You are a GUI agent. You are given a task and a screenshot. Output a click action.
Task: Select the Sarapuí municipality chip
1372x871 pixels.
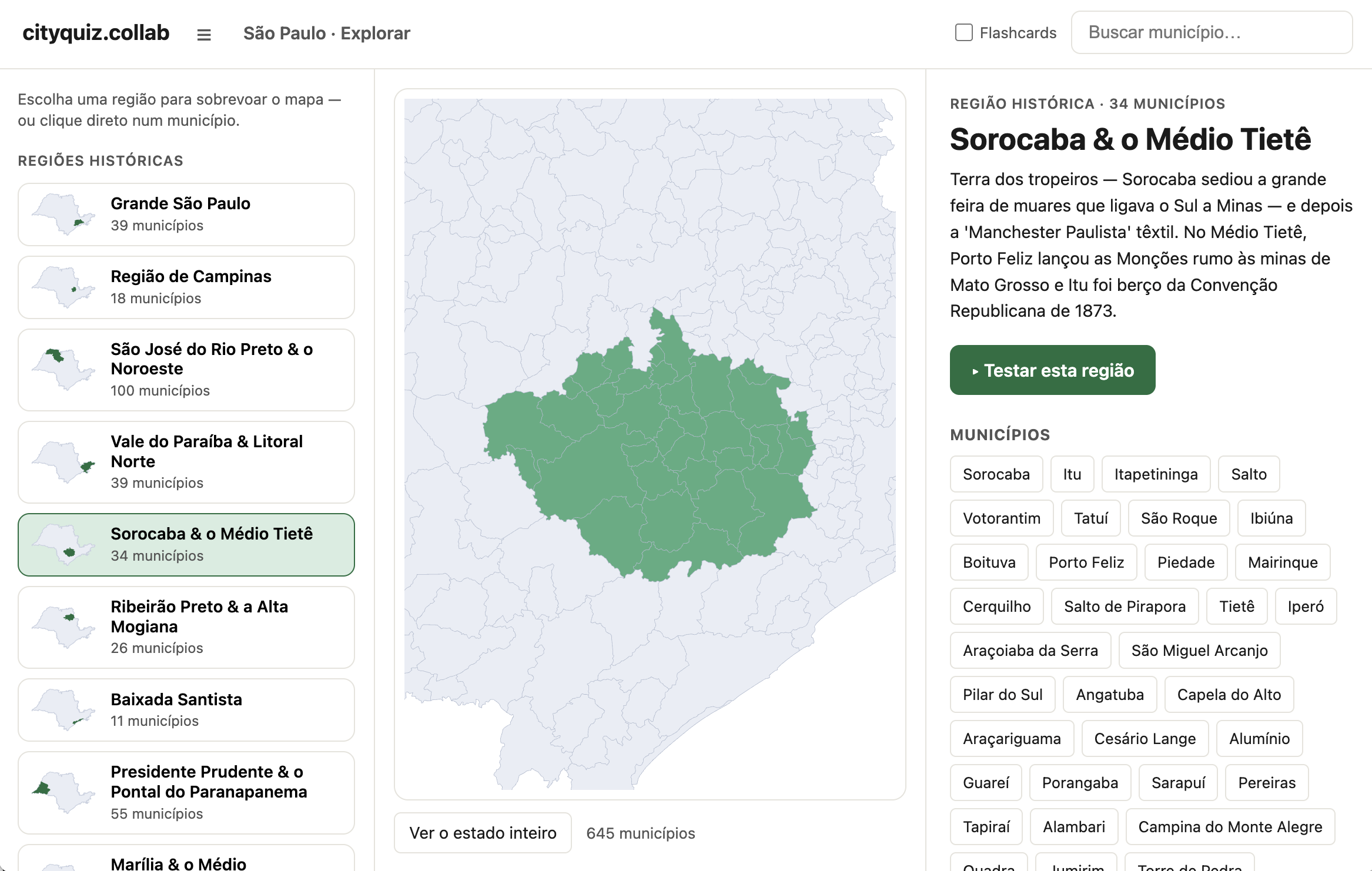1178,783
